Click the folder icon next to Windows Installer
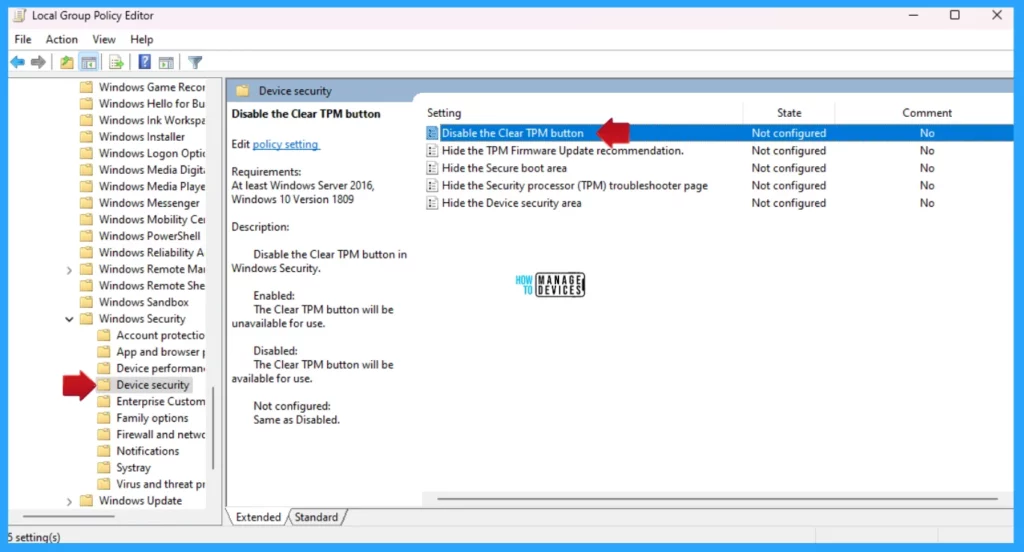The height and width of the screenshot is (552, 1024). pos(86,137)
